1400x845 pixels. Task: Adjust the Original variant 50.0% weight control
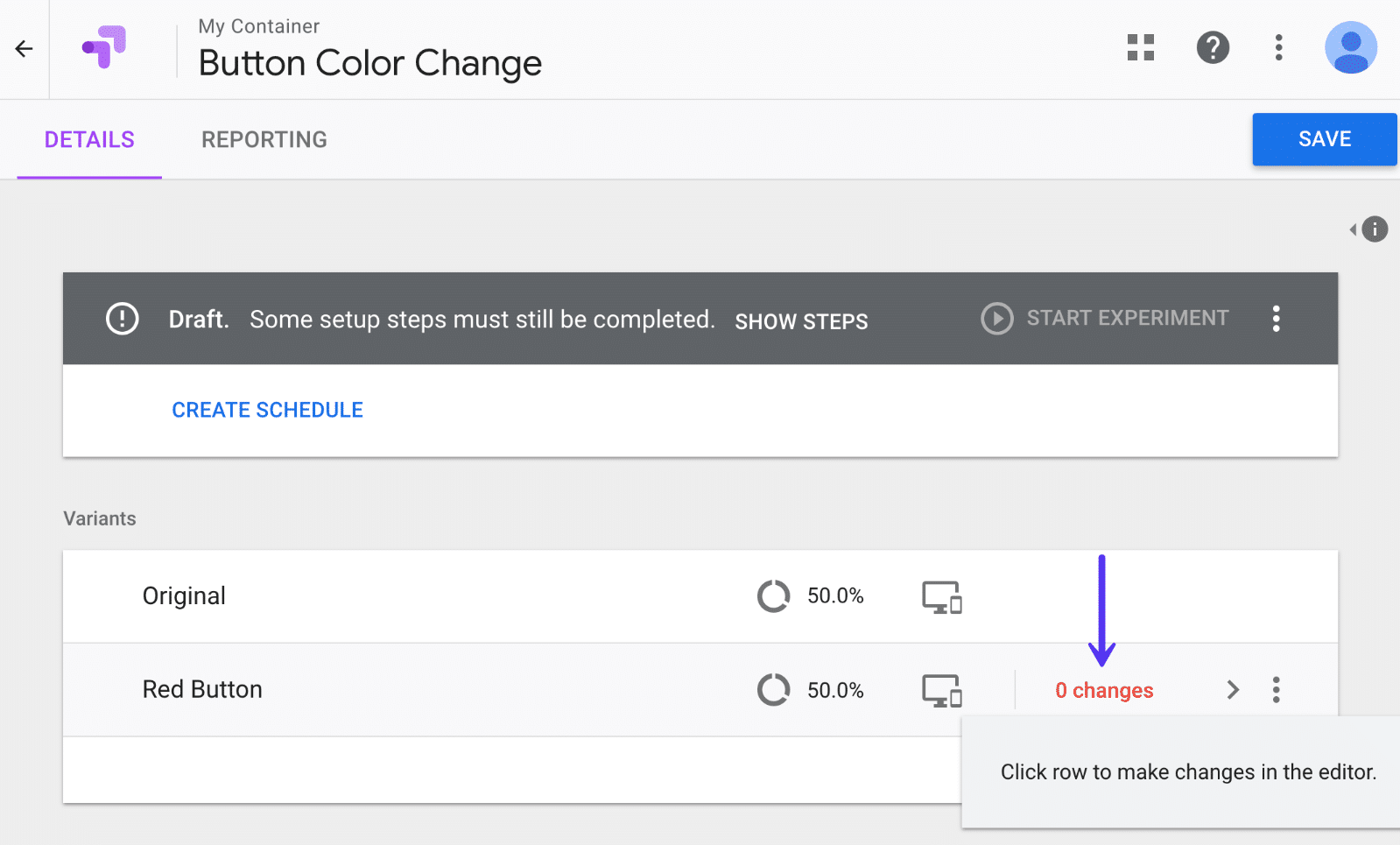(x=774, y=596)
